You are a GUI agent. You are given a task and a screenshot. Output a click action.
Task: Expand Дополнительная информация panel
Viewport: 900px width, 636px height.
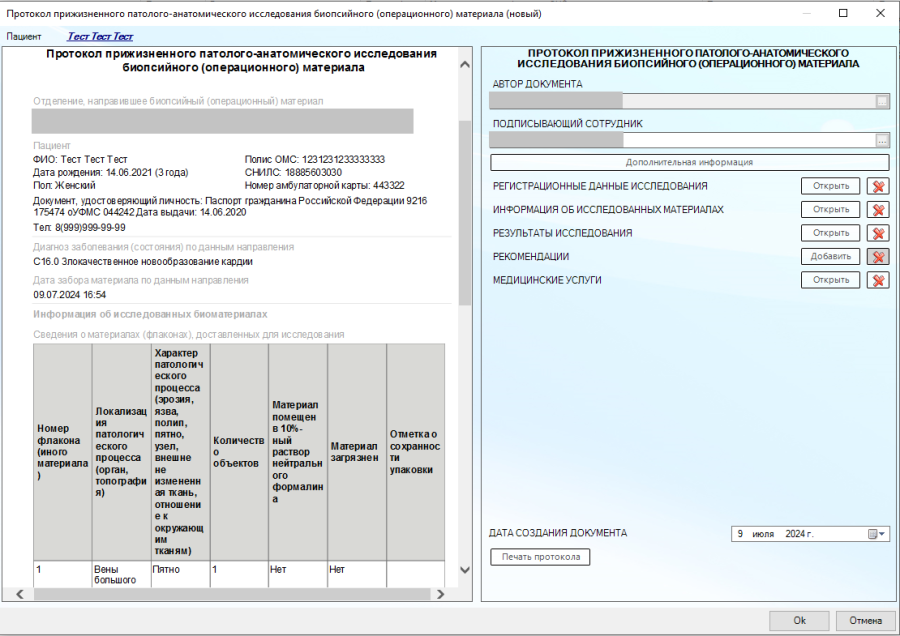(689, 162)
